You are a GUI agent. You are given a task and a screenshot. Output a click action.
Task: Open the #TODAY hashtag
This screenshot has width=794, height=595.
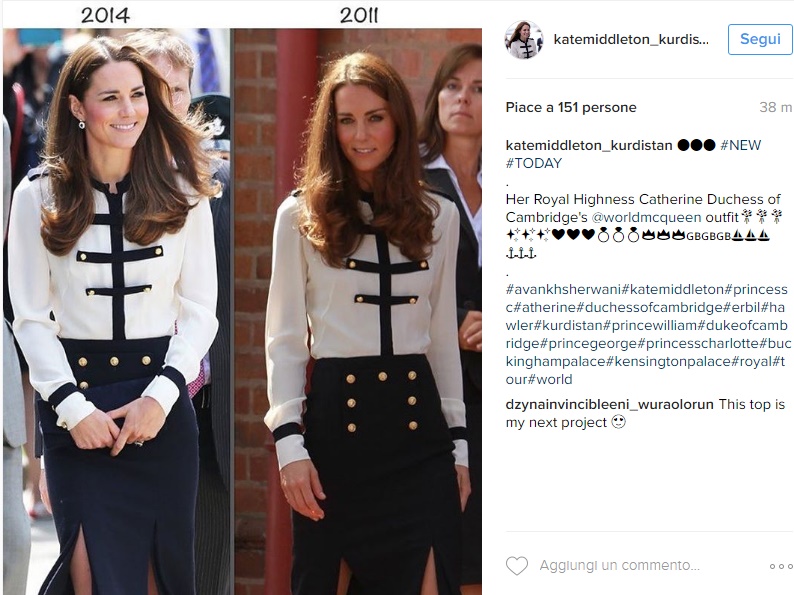pos(534,163)
